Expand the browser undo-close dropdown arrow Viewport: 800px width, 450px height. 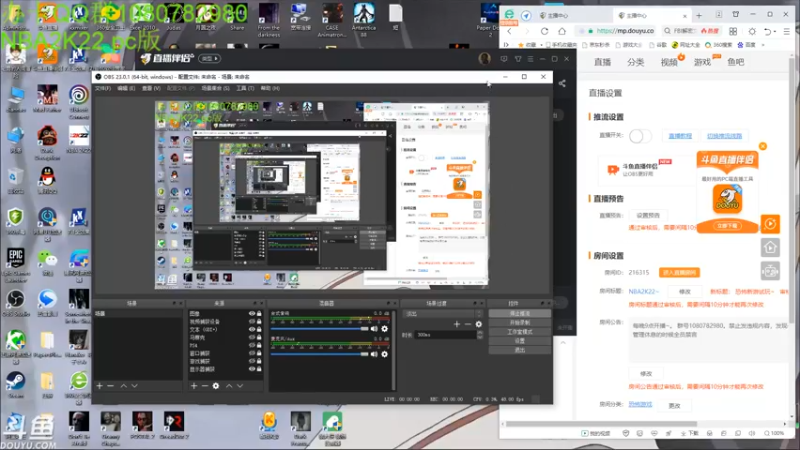coord(775,32)
